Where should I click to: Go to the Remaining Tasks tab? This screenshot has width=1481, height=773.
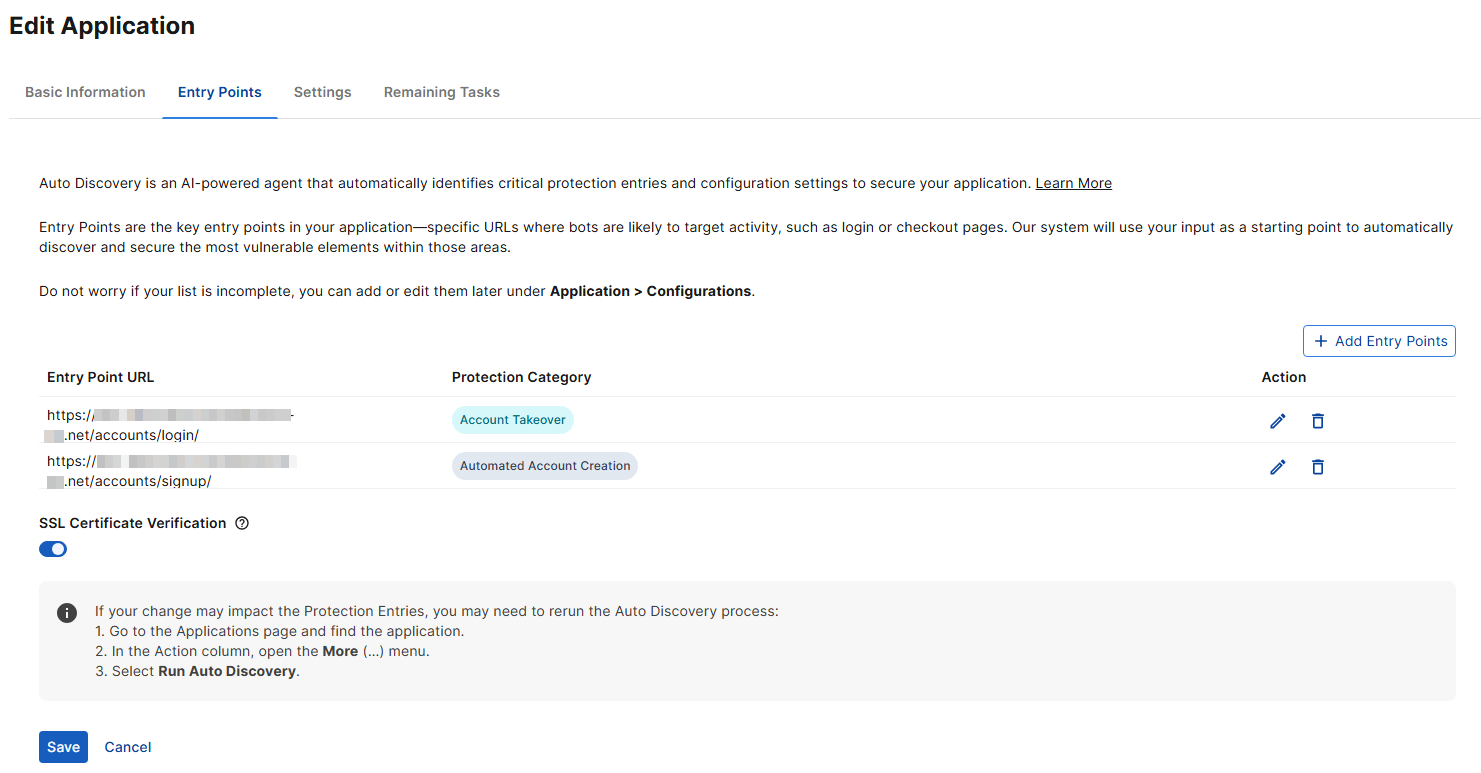tap(441, 92)
